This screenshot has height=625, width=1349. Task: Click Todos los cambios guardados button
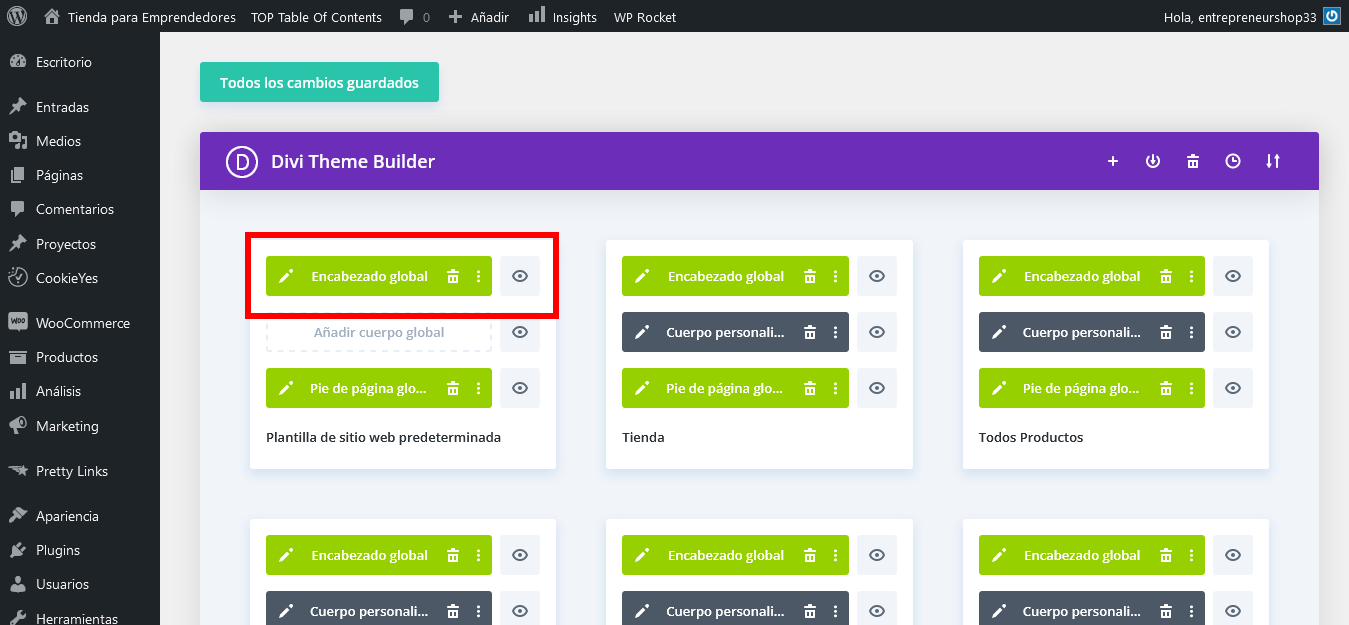pos(319,82)
